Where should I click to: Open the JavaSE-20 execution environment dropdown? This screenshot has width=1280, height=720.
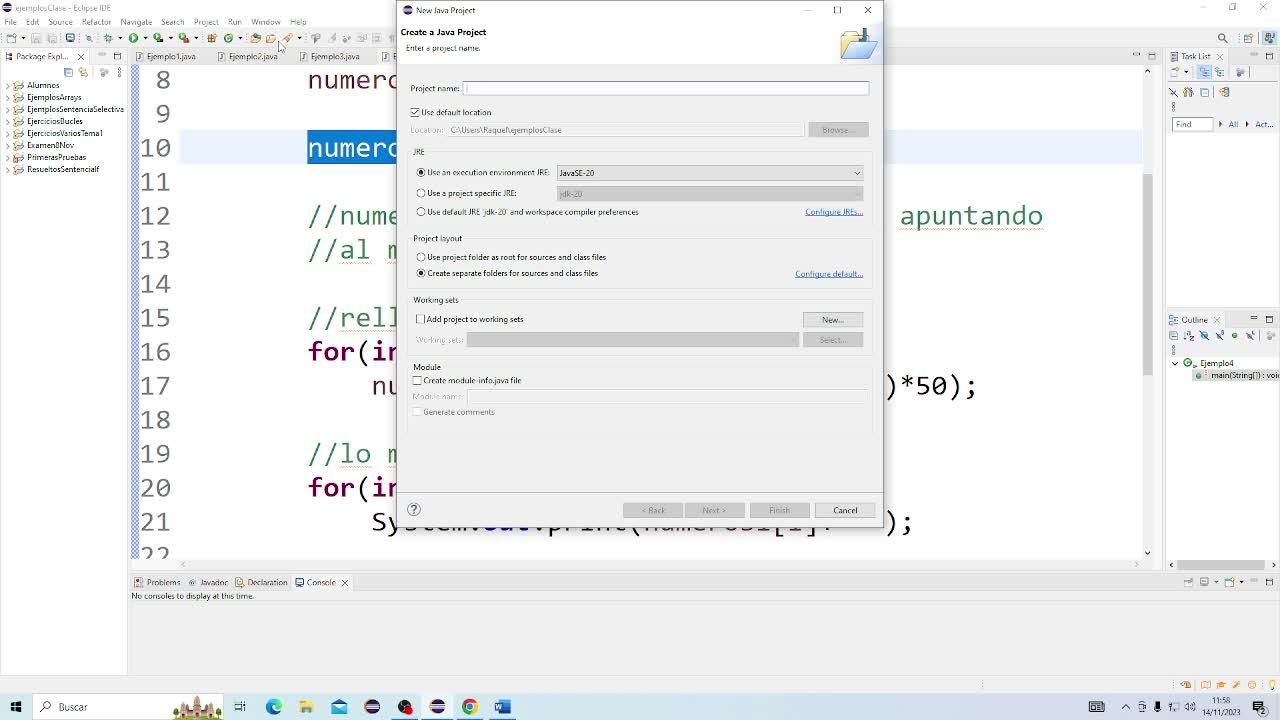(x=710, y=173)
